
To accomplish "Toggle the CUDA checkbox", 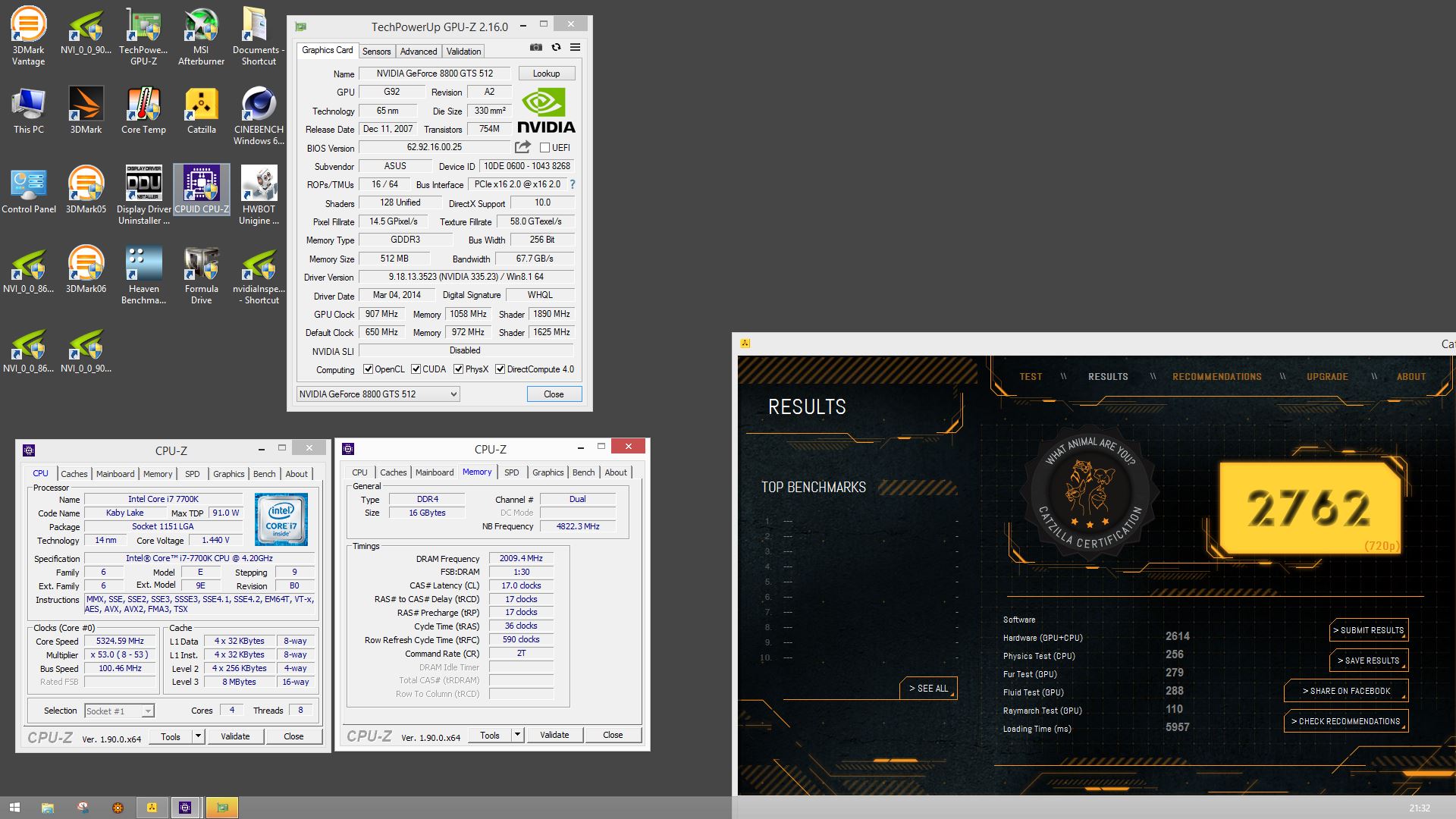I will pyautogui.click(x=416, y=369).
